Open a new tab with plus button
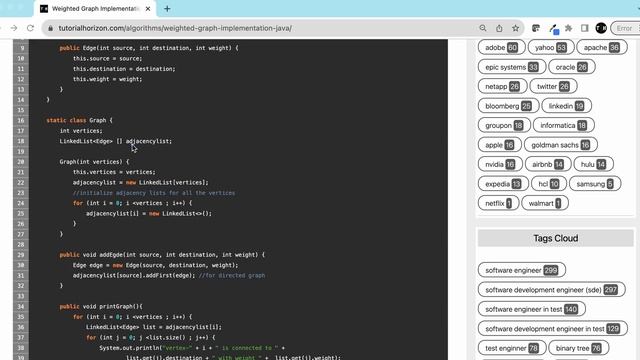 click(167, 9)
